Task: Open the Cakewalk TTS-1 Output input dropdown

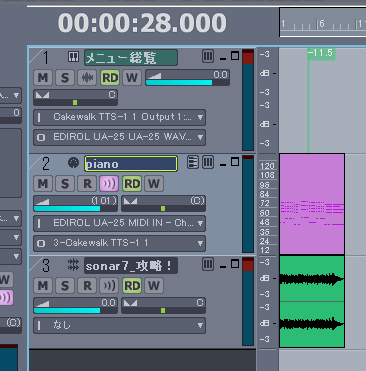Action: pyautogui.click(x=119, y=117)
